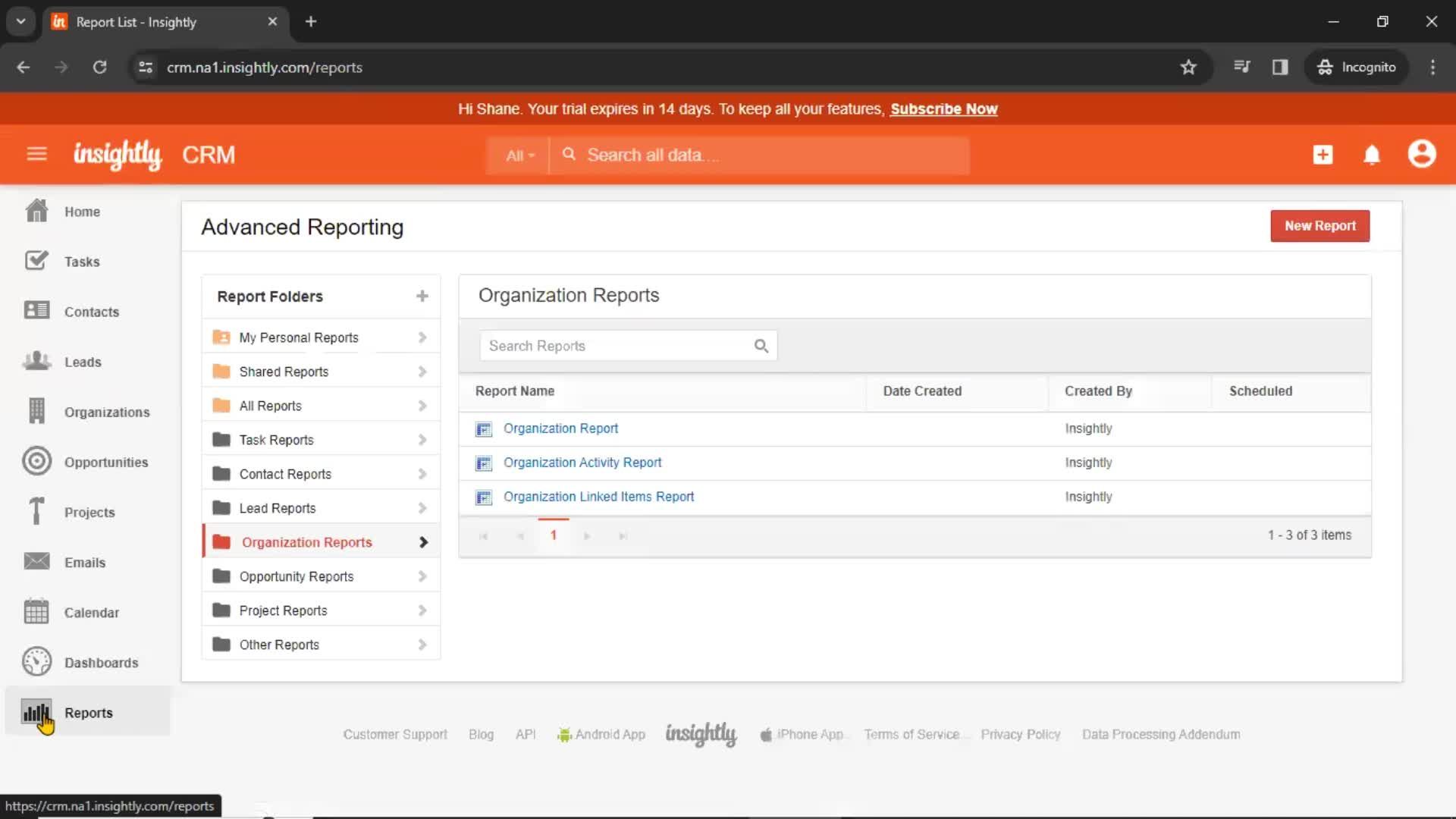The width and height of the screenshot is (1456, 819).
Task: Click the notifications bell icon
Action: (1371, 154)
